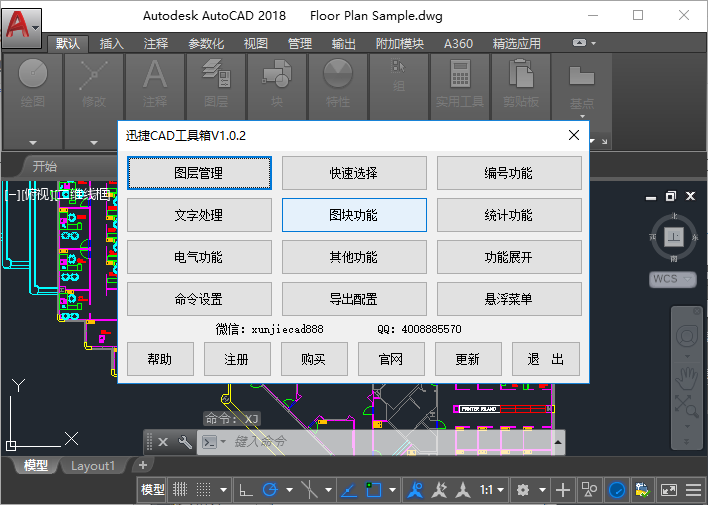Click the 修改 (Modify) panel icon

click(x=93, y=74)
